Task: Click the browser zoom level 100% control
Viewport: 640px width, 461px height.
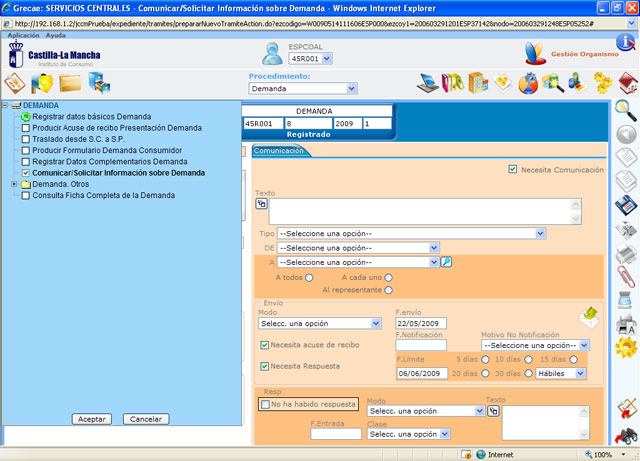Action: tap(605, 454)
